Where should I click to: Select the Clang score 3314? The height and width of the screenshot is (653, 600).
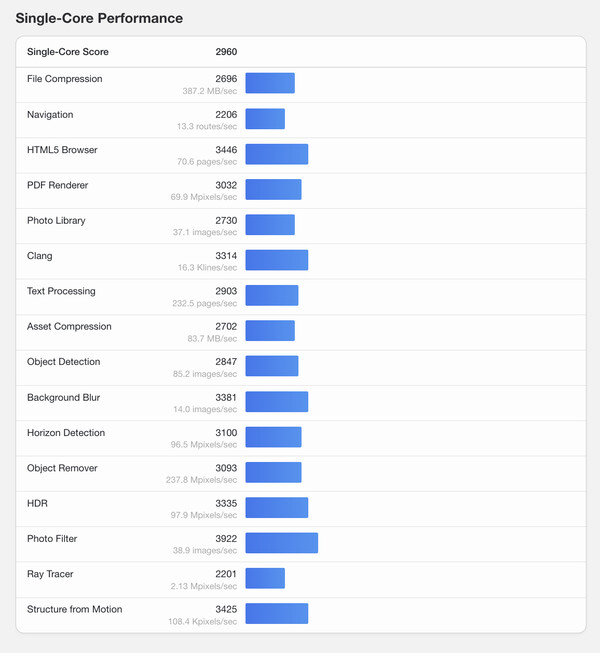click(x=226, y=256)
